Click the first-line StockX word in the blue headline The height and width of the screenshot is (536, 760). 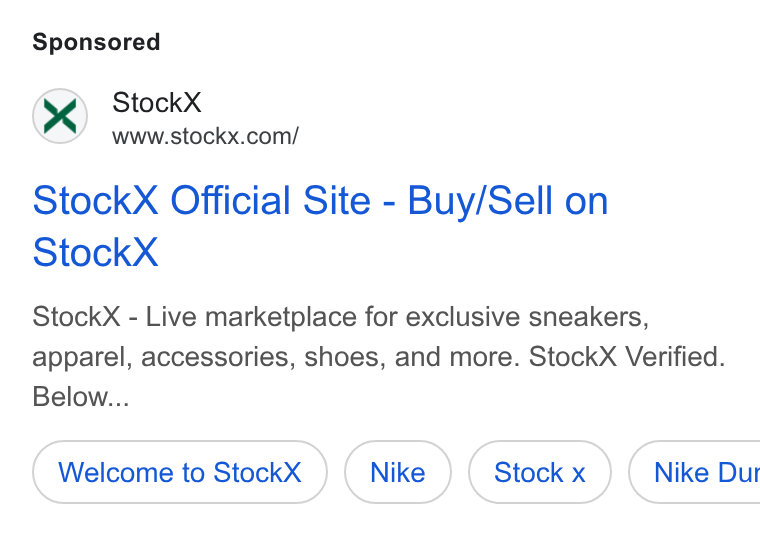pyautogui.click(x=95, y=201)
